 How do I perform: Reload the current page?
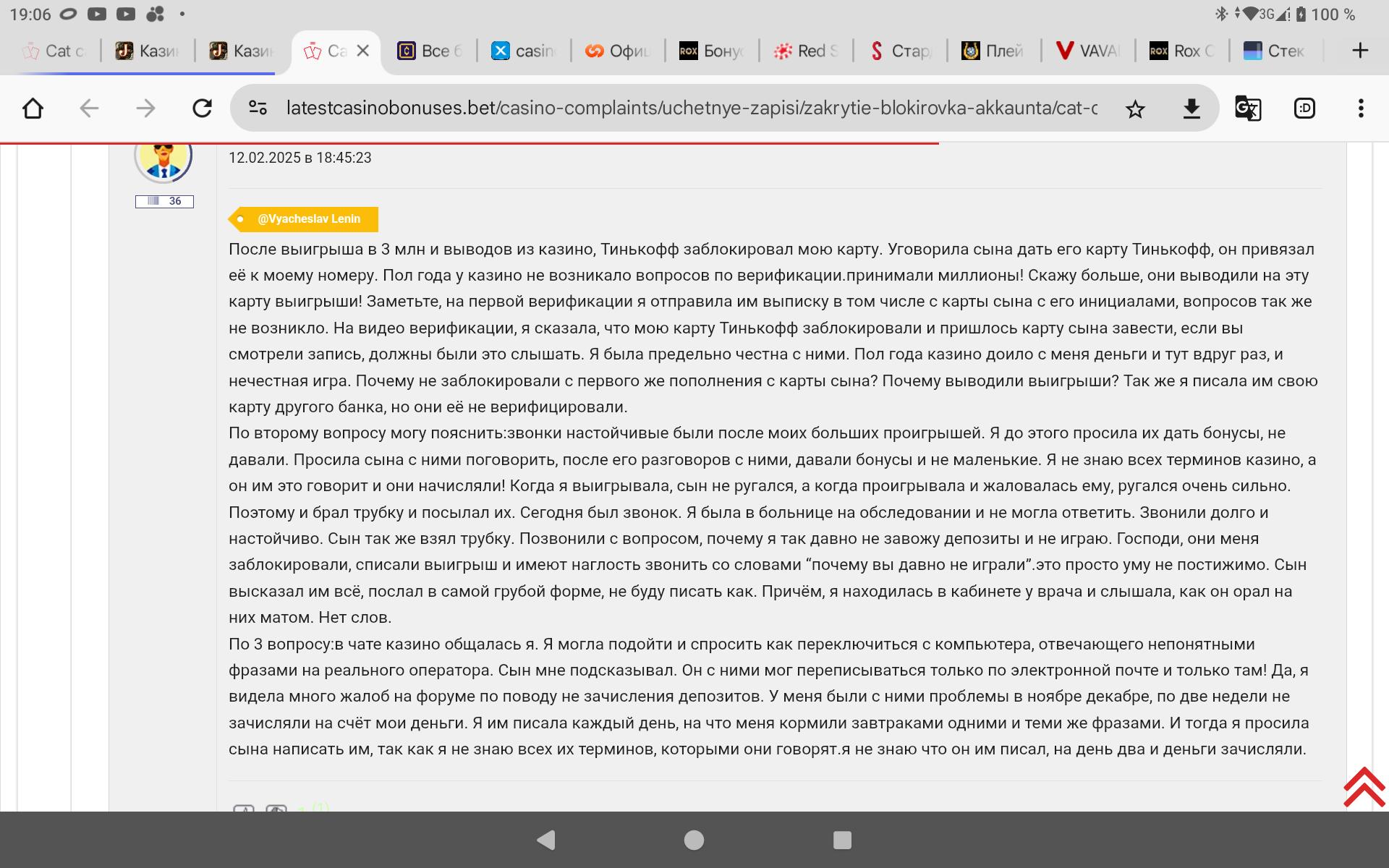click(x=202, y=109)
